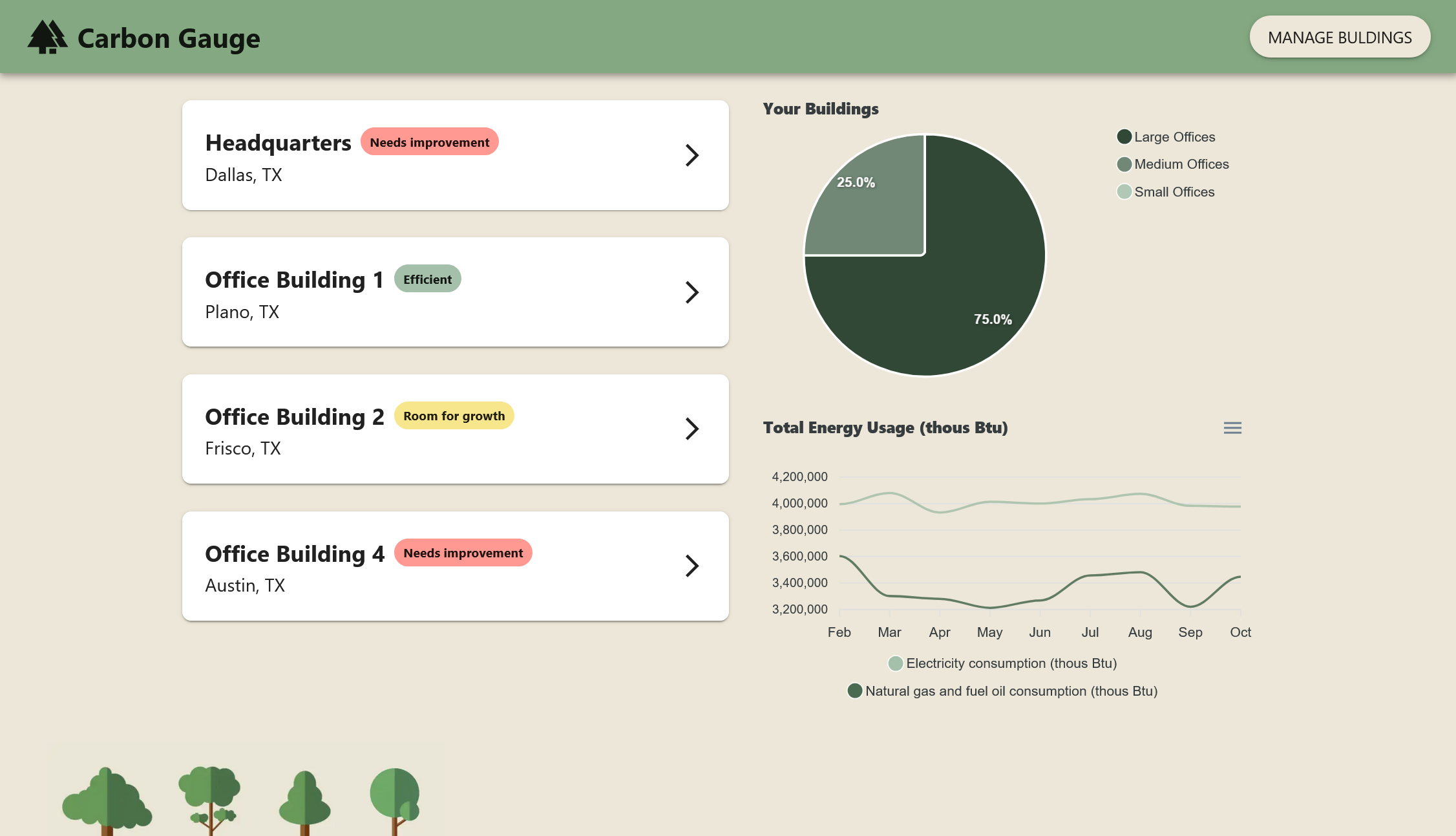Expand Office Building 2 chevron arrow
The width and height of the screenshot is (1456, 836).
(691, 429)
